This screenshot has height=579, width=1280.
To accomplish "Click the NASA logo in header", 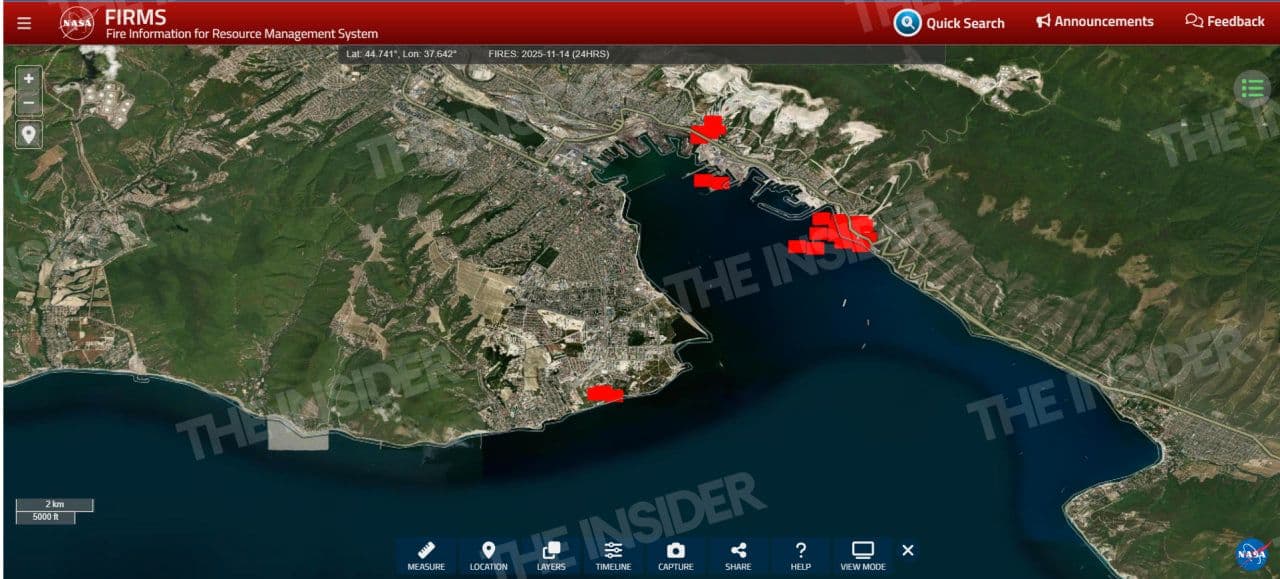I will coord(77,22).
